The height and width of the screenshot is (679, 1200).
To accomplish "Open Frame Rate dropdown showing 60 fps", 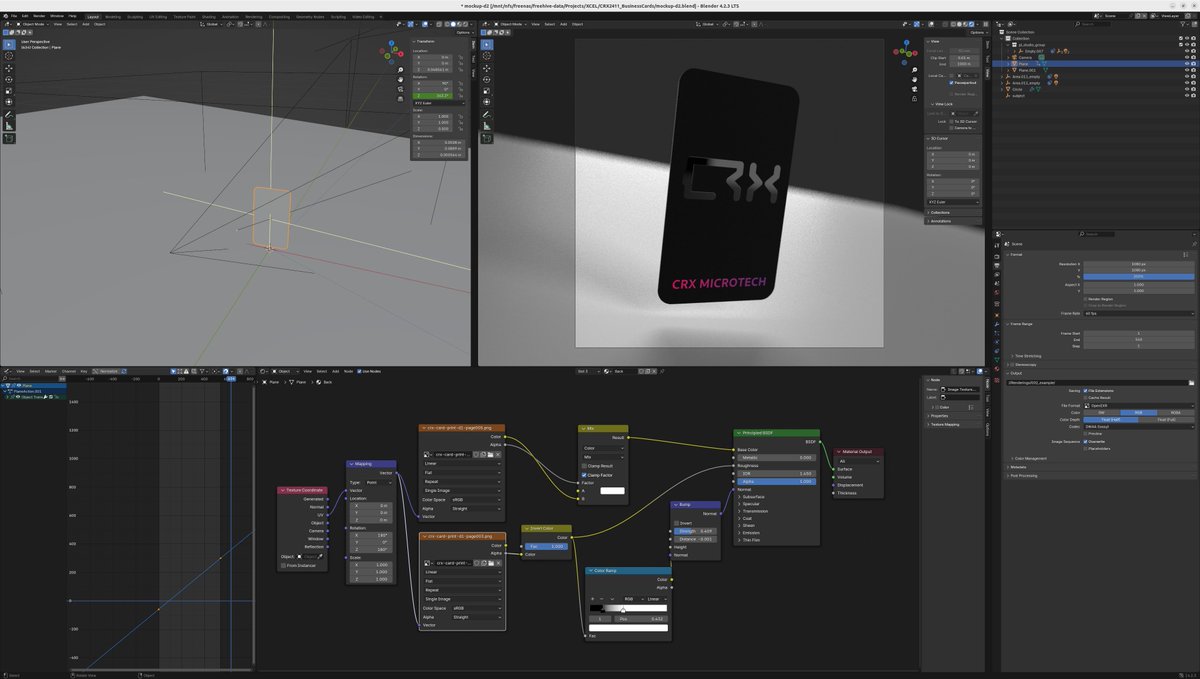I will point(1138,313).
